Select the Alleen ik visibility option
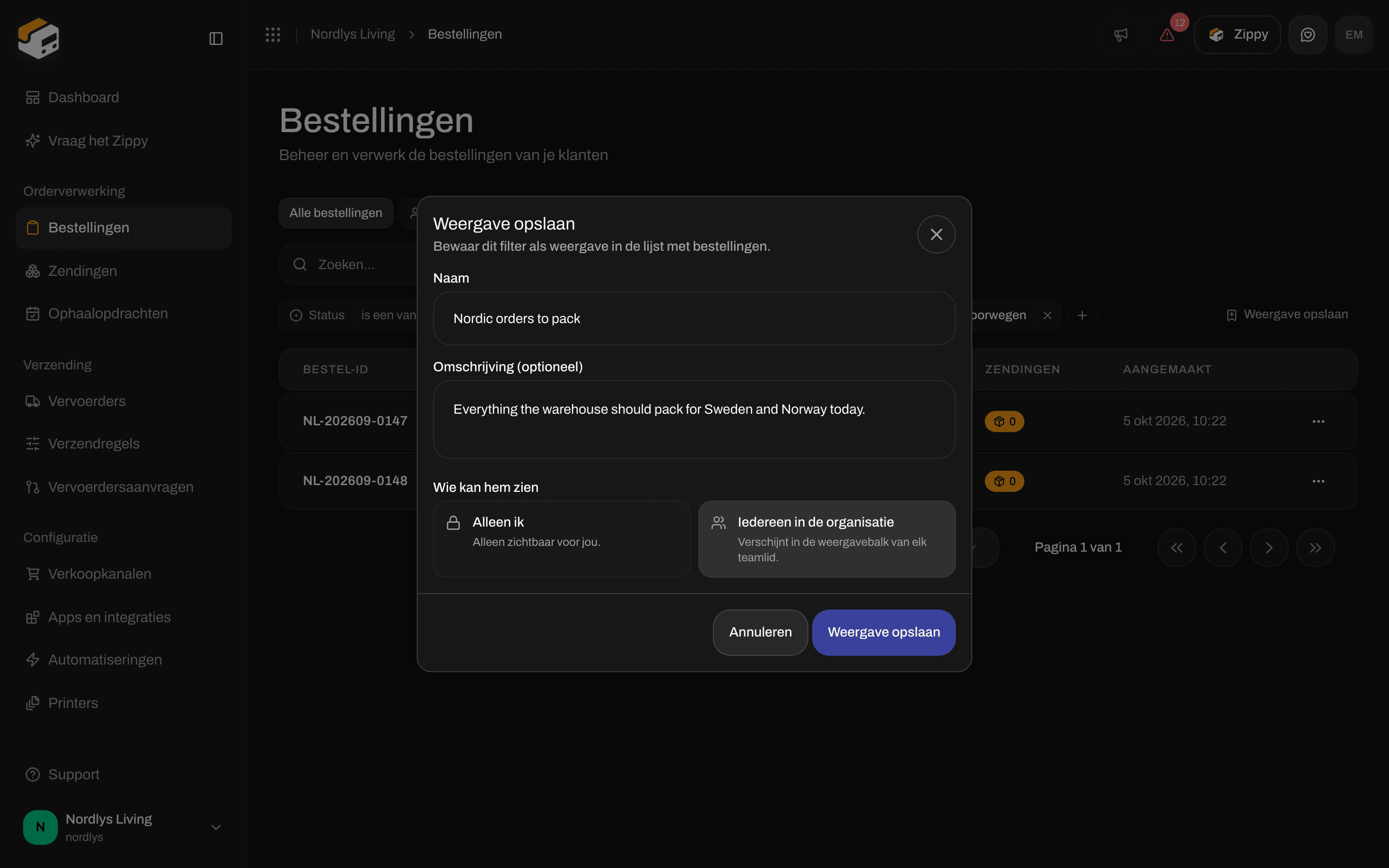 pyautogui.click(x=561, y=539)
